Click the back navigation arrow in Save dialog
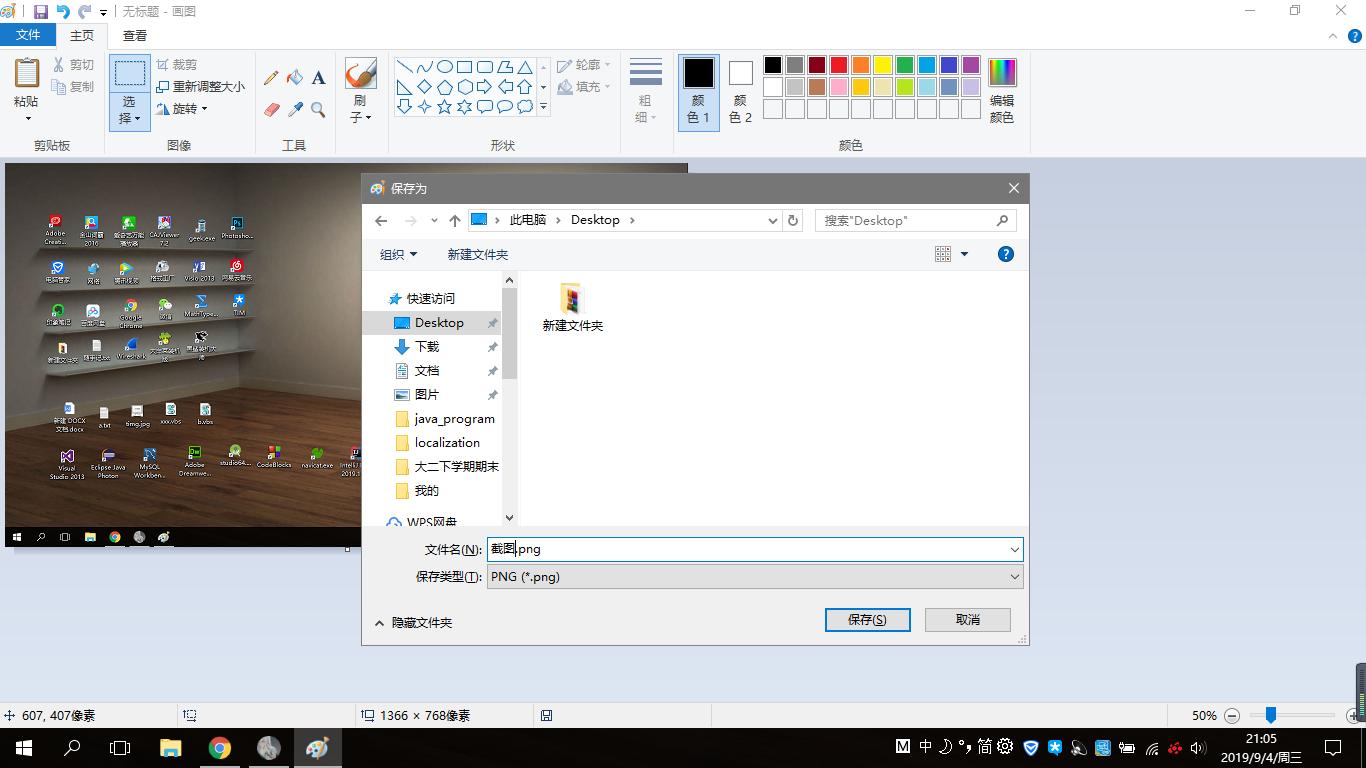Image resolution: width=1366 pixels, height=768 pixels. click(x=381, y=220)
